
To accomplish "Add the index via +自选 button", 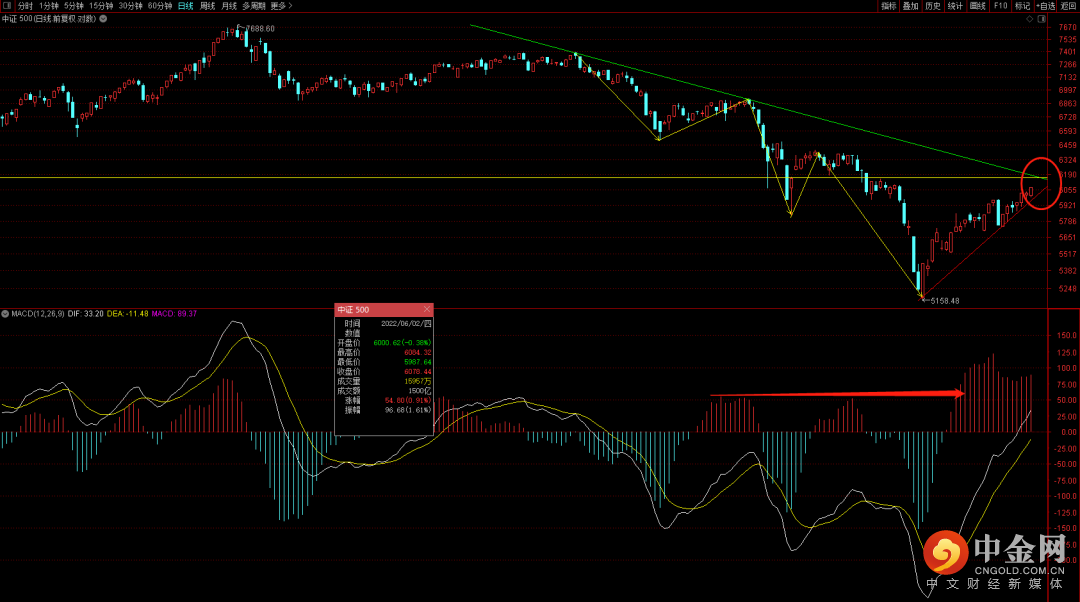I will pos(1046,6).
